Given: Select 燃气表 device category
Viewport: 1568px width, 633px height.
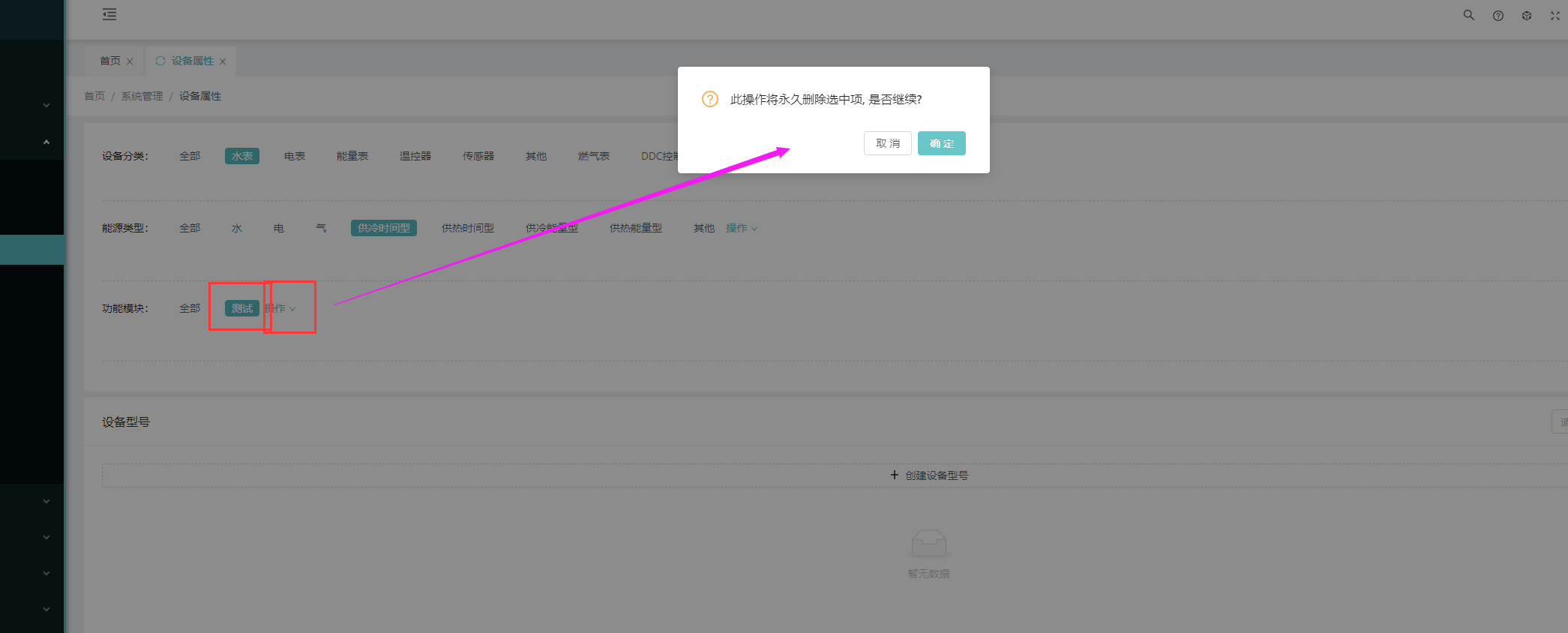Looking at the screenshot, I should click(594, 156).
